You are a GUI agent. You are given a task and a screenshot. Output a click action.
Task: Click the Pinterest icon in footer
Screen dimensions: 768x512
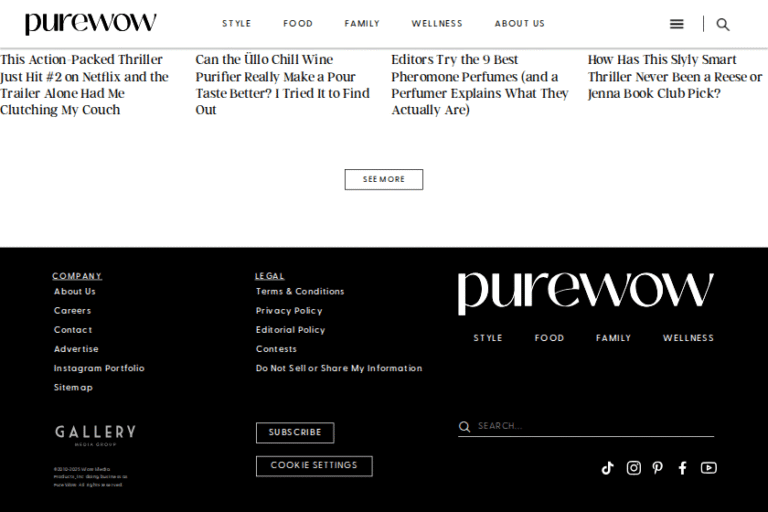pyautogui.click(x=658, y=468)
